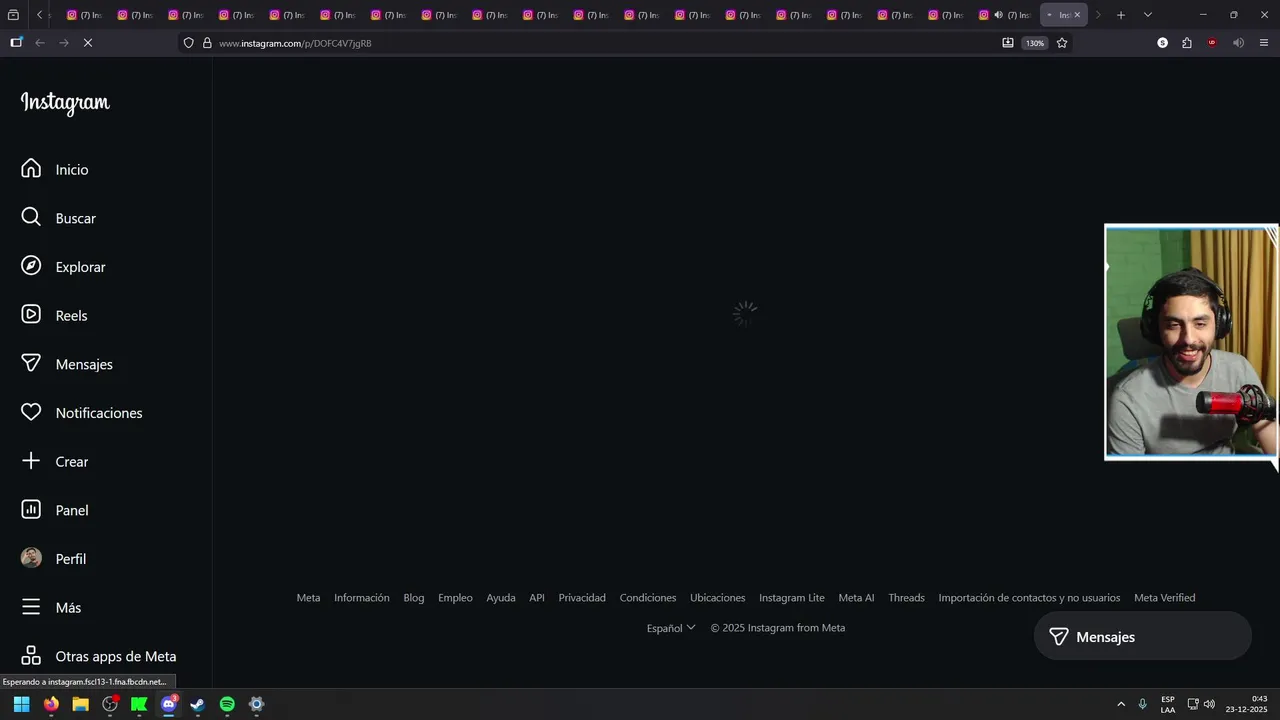Open Perfil with profile avatar
The image size is (1280, 720).
pyautogui.click(x=54, y=558)
